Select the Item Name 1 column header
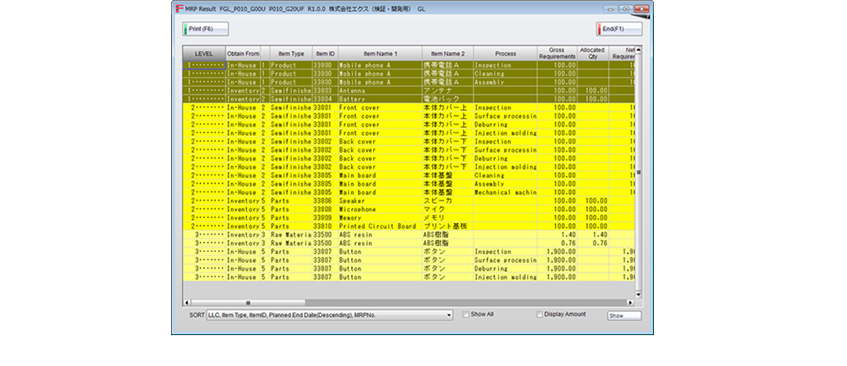Viewport: 847px width, 366px height. coord(380,53)
